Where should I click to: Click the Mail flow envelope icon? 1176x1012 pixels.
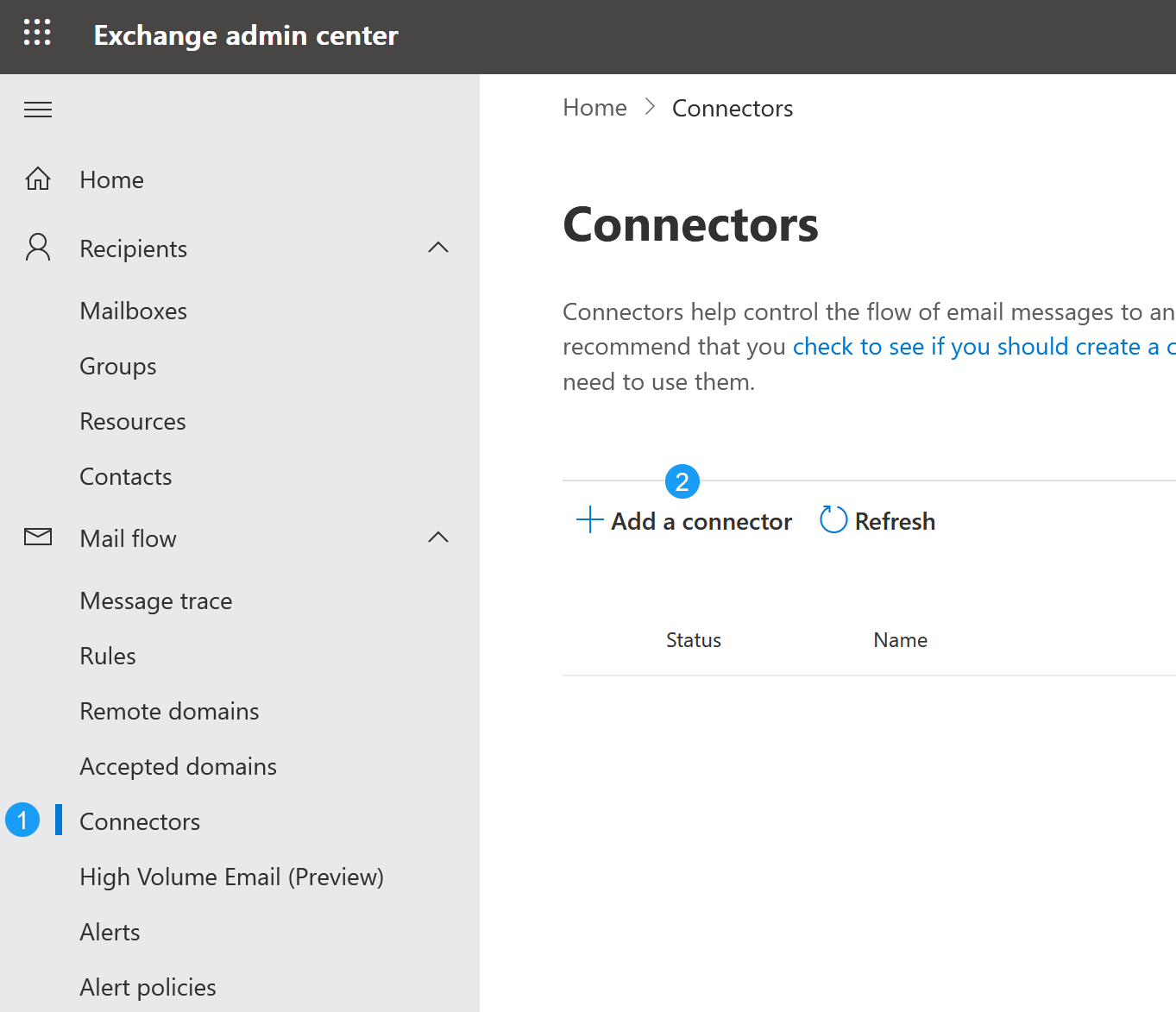pos(37,537)
